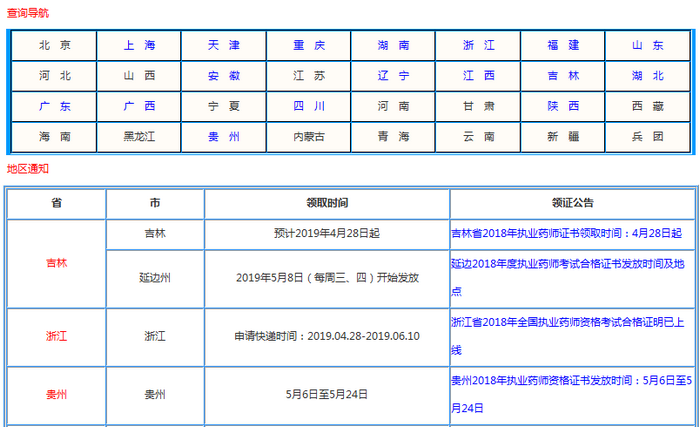The height and width of the screenshot is (427, 700).
Task: Click the 2019年5月8日 开始发放 time cell
Action: click(x=327, y=278)
